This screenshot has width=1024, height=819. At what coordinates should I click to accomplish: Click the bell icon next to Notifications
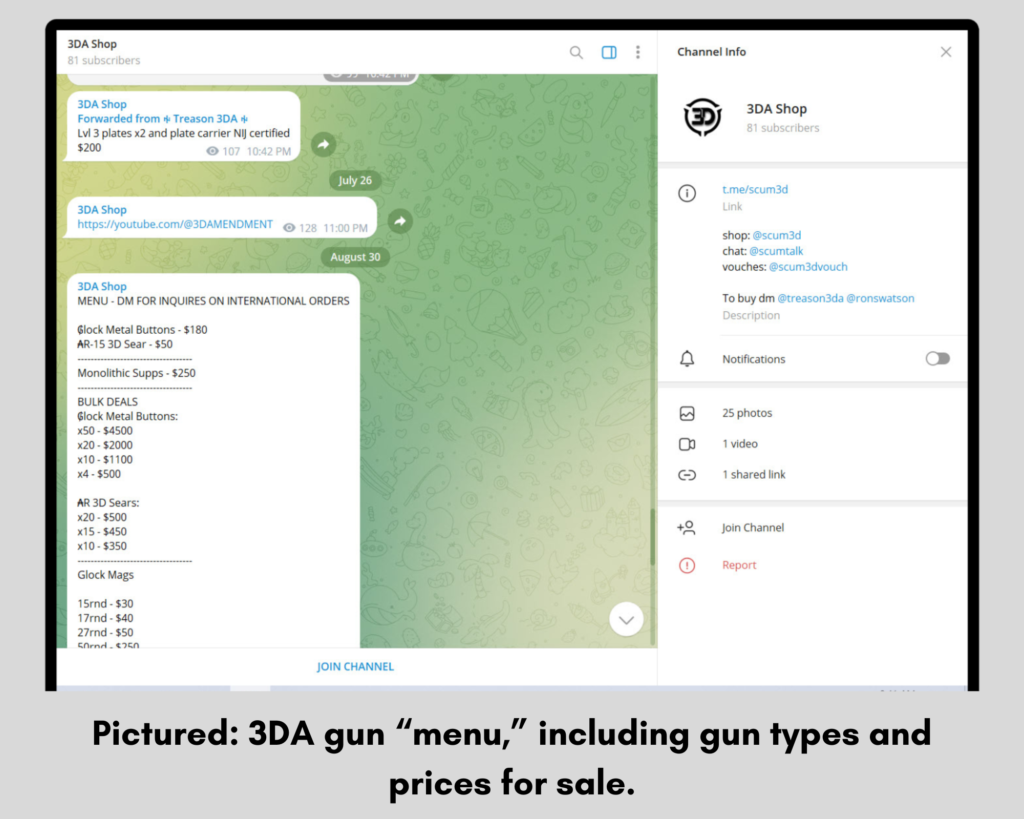[x=687, y=359]
